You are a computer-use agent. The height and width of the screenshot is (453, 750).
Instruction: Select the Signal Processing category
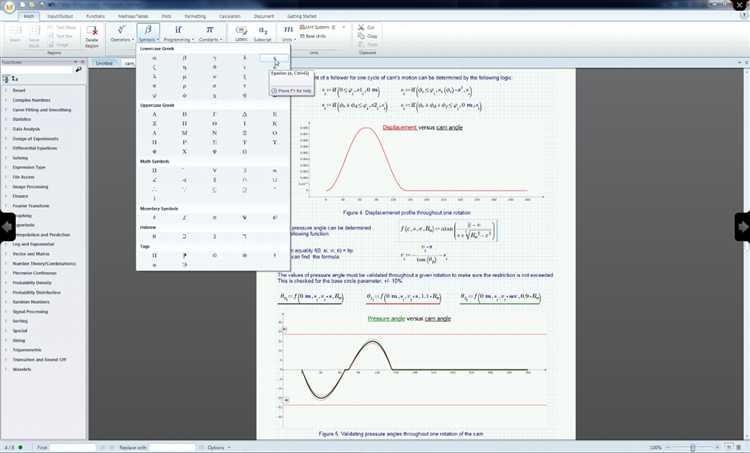tap(30, 311)
